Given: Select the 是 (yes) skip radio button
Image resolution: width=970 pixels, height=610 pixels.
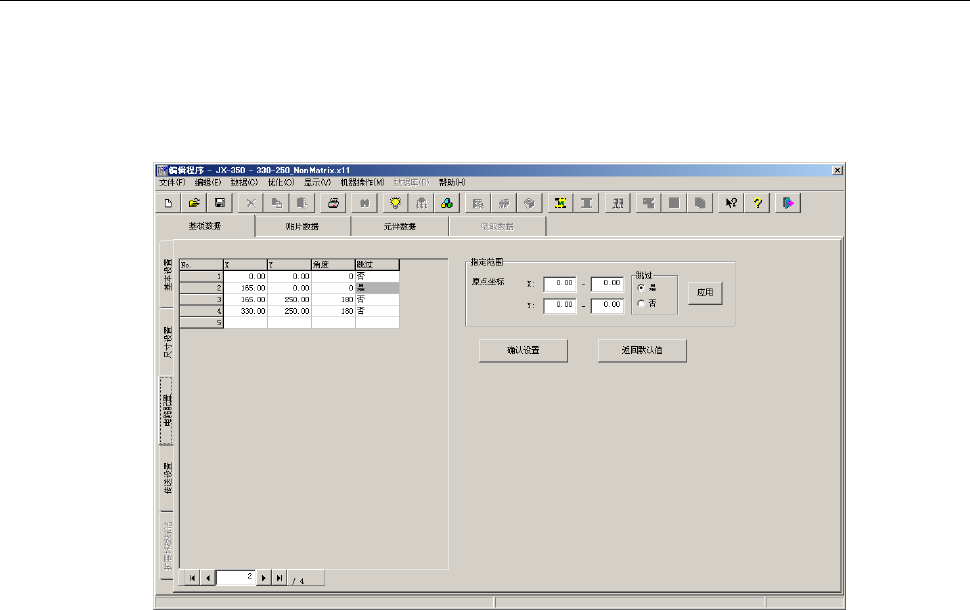Looking at the screenshot, I should [x=641, y=287].
